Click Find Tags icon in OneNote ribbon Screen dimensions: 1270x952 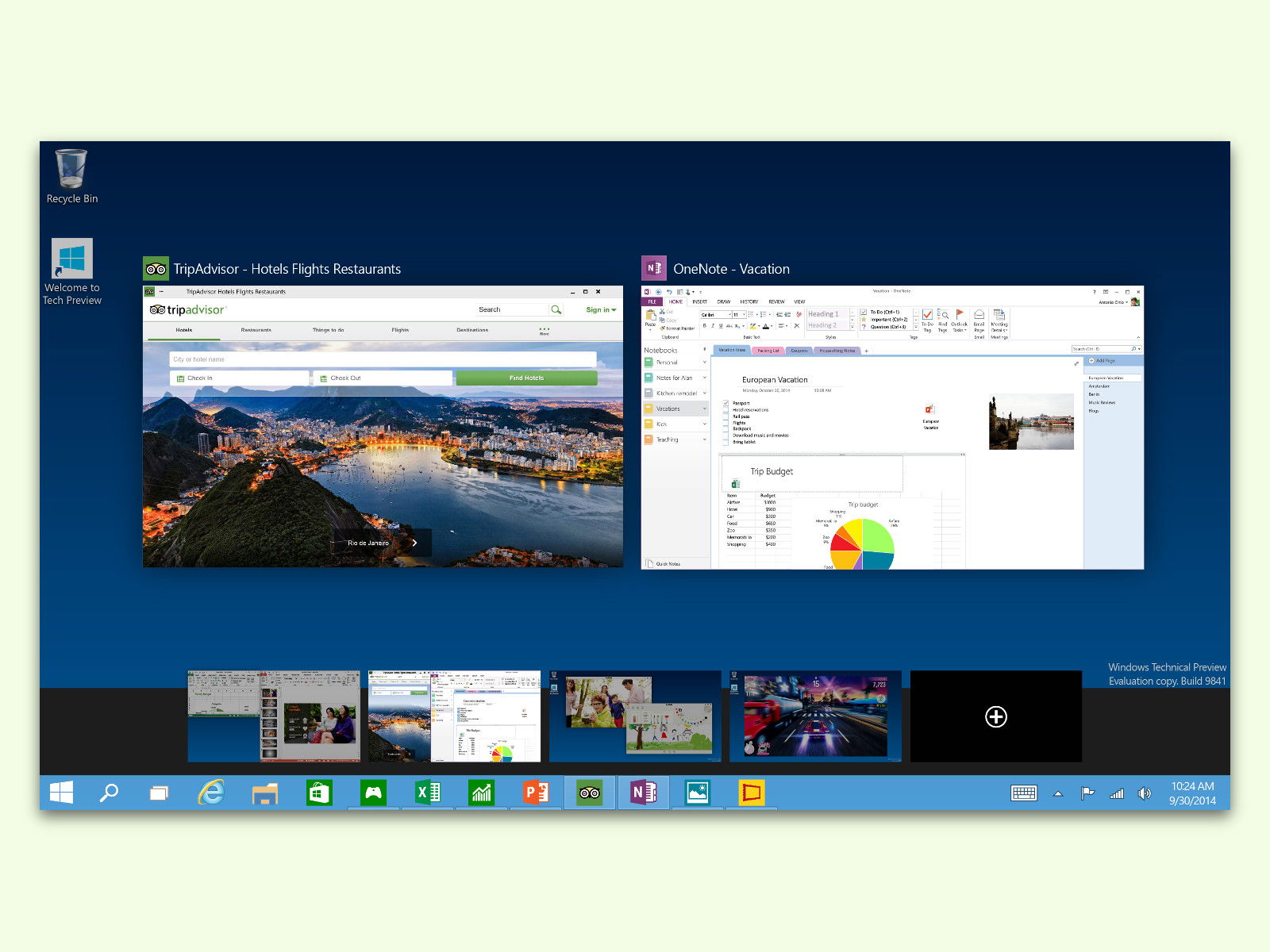[943, 321]
